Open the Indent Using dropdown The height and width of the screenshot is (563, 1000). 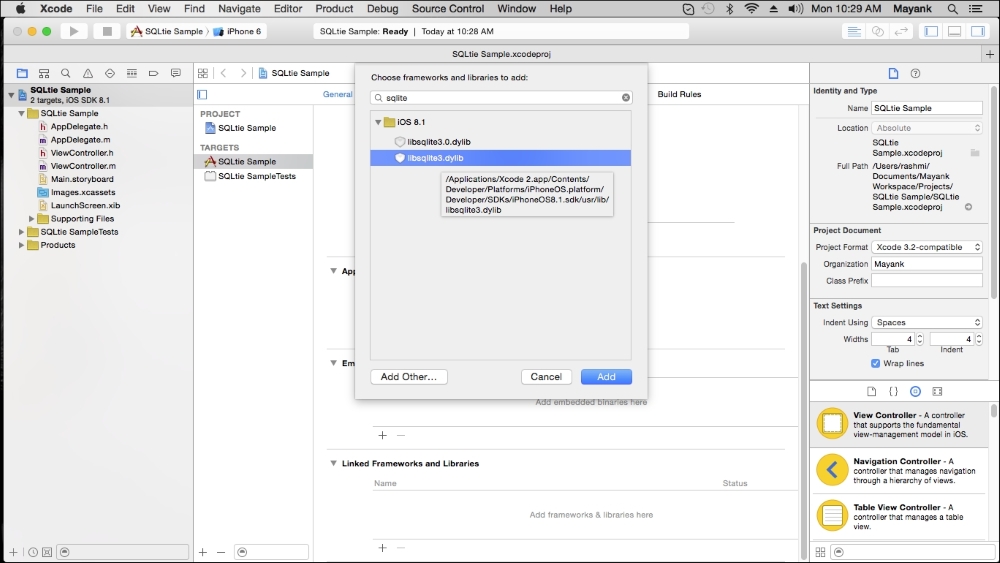click(926, 322)
